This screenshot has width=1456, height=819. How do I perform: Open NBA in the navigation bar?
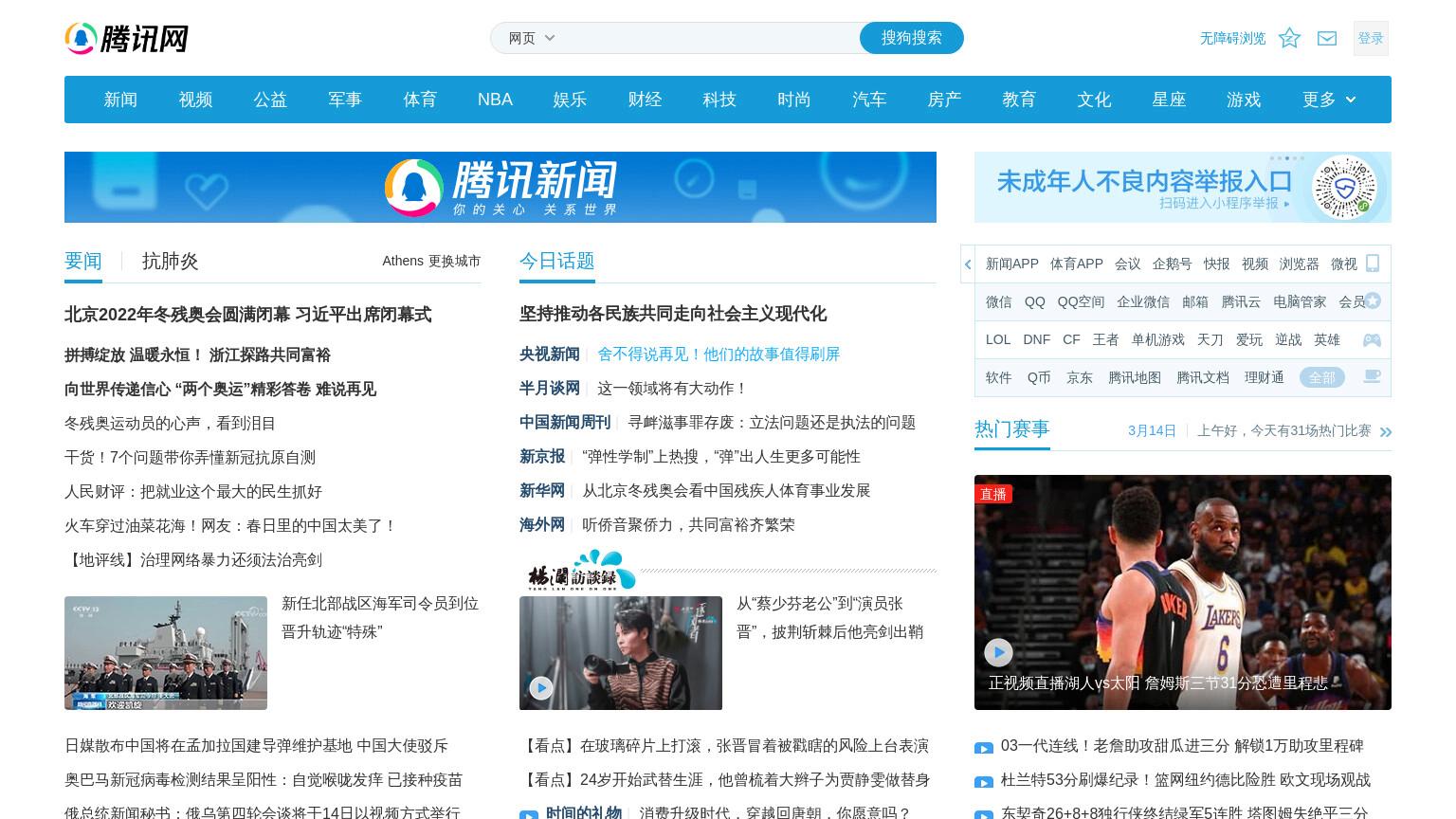[x=495, y=100]
